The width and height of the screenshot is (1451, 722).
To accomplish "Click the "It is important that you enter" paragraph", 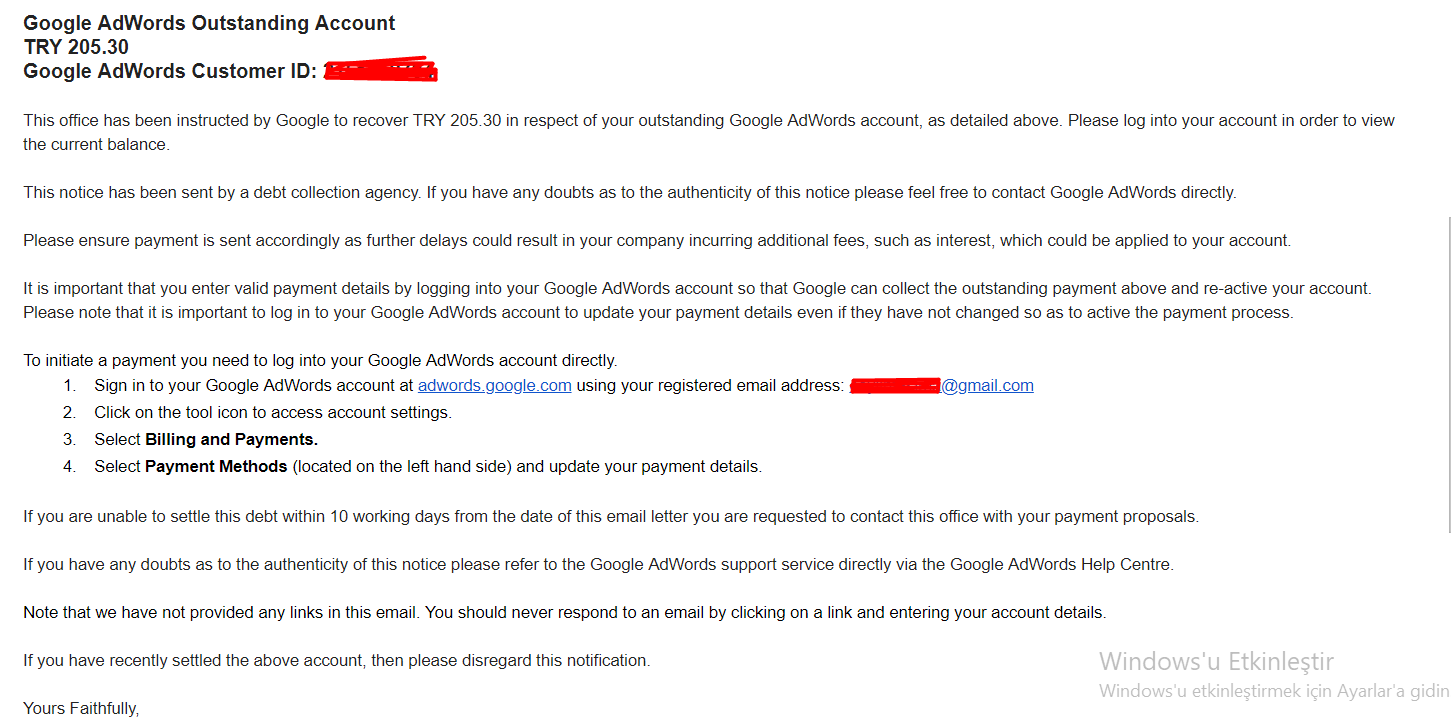I will point(697,289).
